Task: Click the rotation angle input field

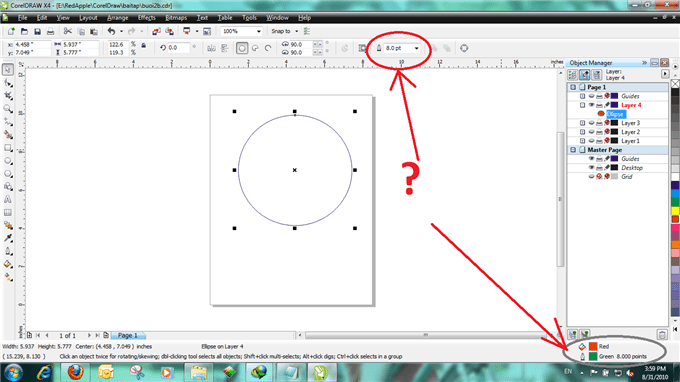Action: tap(179, 48)
